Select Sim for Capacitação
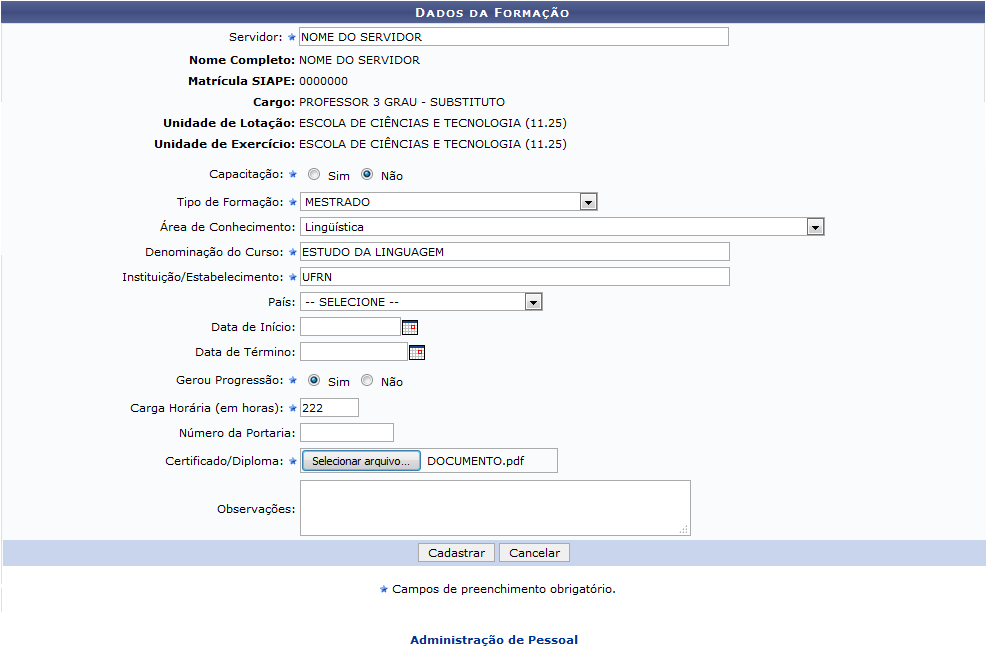Image resolution: width=986 pixels, height=667 pixels. pos(314,175)
